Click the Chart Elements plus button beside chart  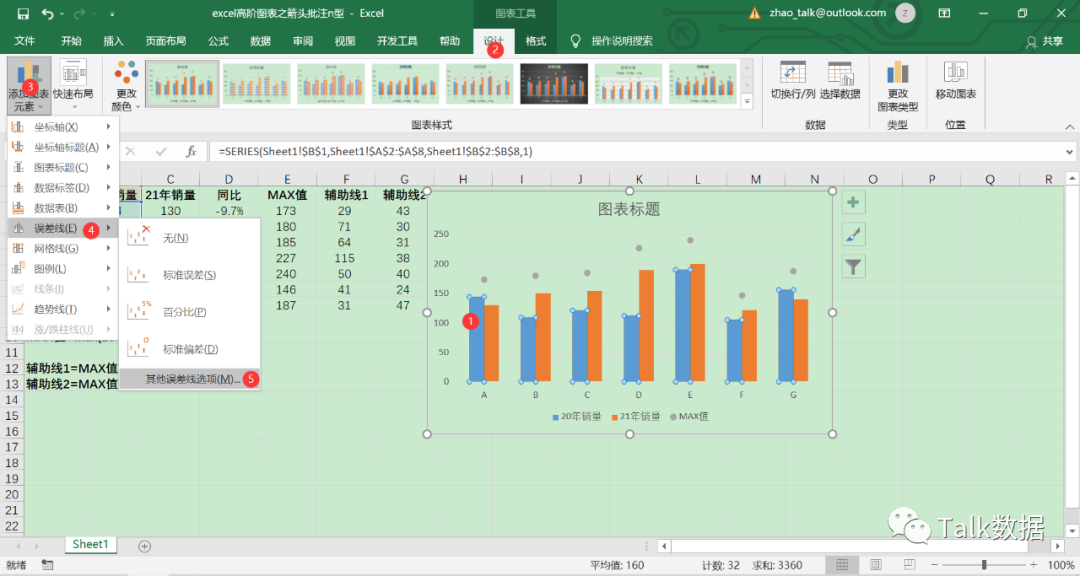852,202
